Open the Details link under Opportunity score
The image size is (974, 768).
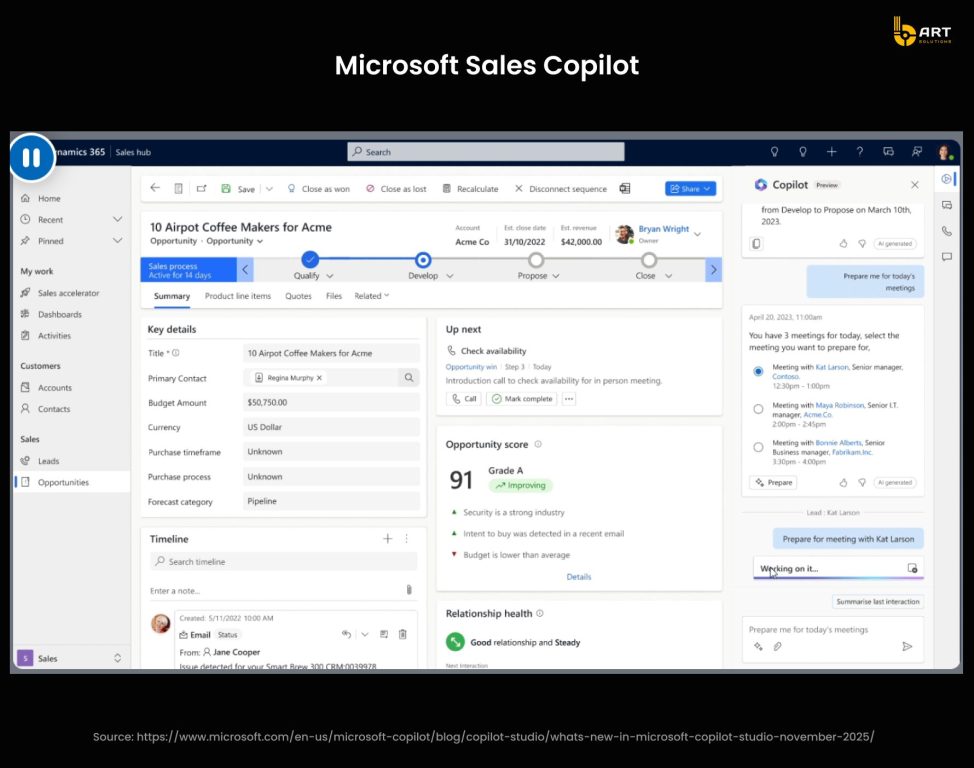[579, 576]
